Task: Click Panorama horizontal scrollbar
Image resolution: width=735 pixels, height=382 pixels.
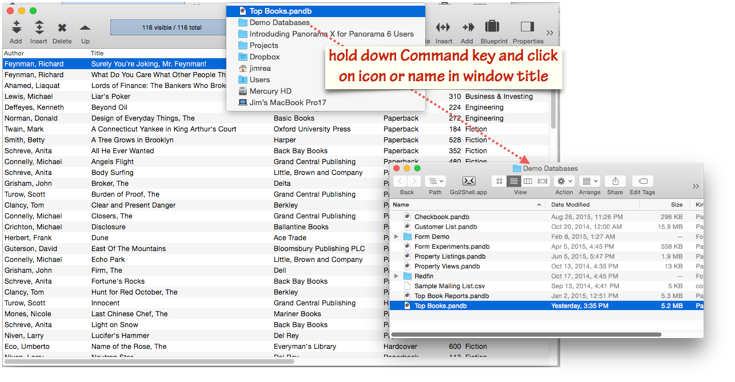Action: click(149, 361)
